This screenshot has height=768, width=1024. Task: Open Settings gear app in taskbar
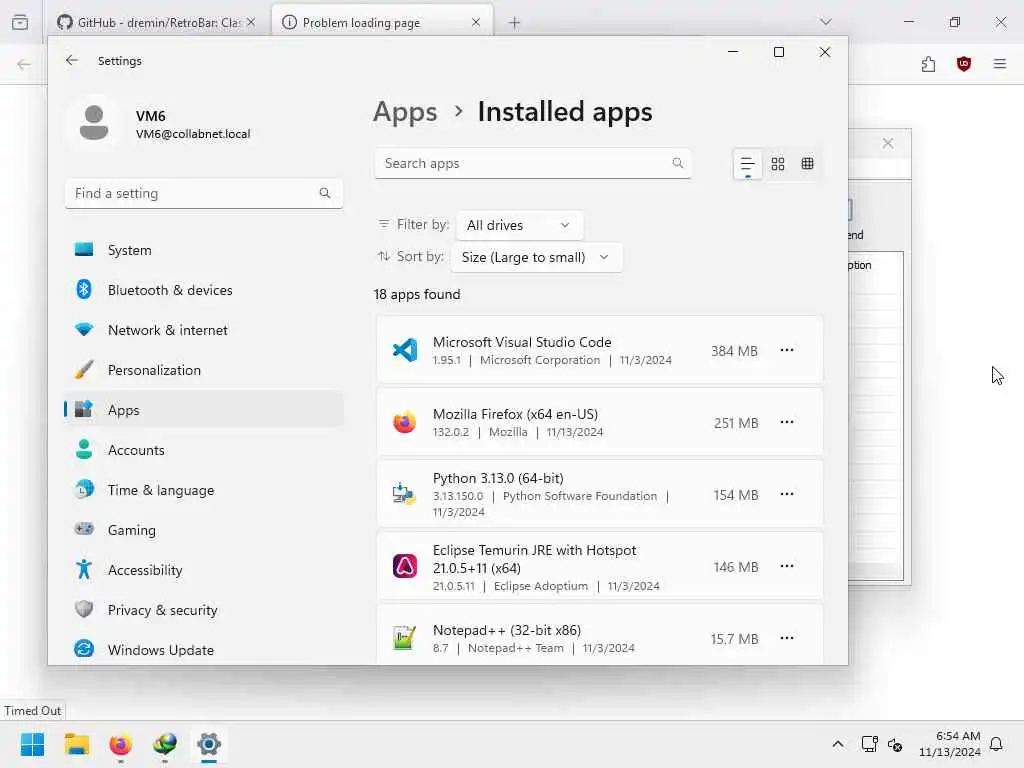pyautogui.click(x=209, y=744)
